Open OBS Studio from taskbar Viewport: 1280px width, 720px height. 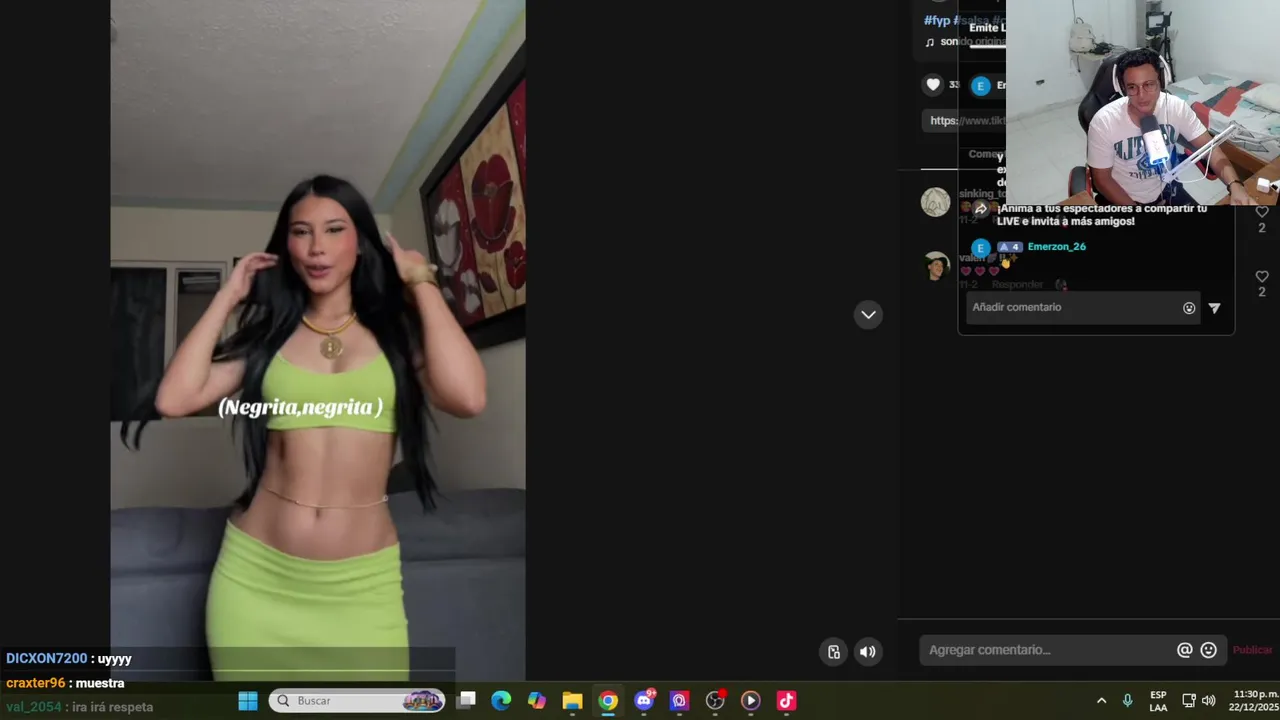[x=715, y=701]
